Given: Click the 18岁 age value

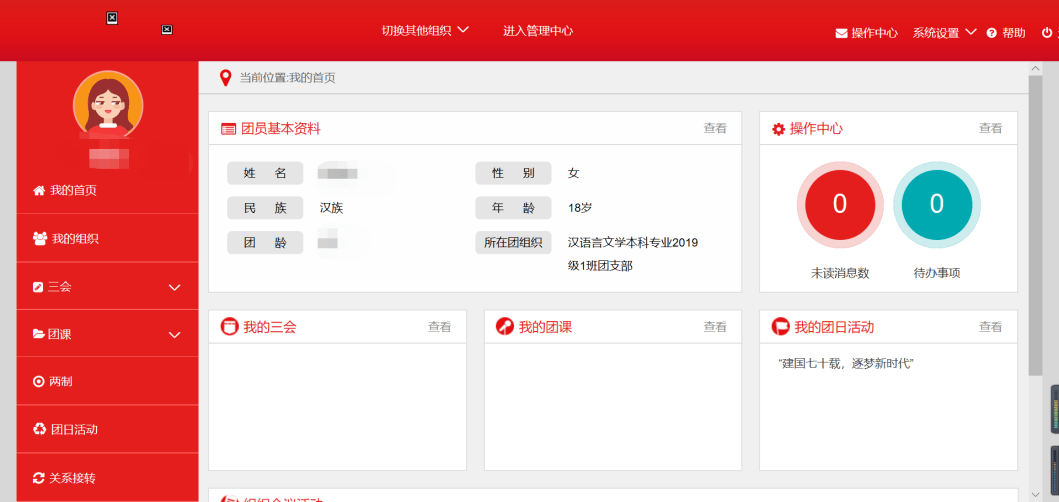Looking at the screenshot, I should coord(580,208).
